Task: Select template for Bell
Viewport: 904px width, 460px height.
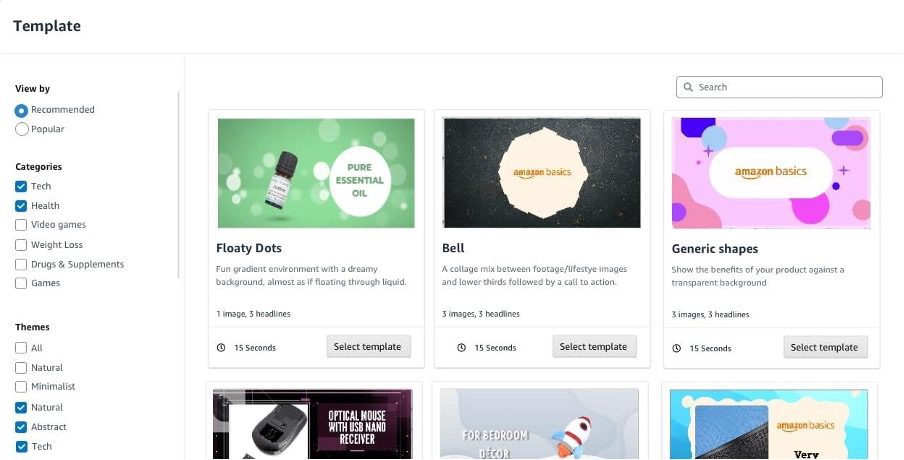Action: point(594,347)
